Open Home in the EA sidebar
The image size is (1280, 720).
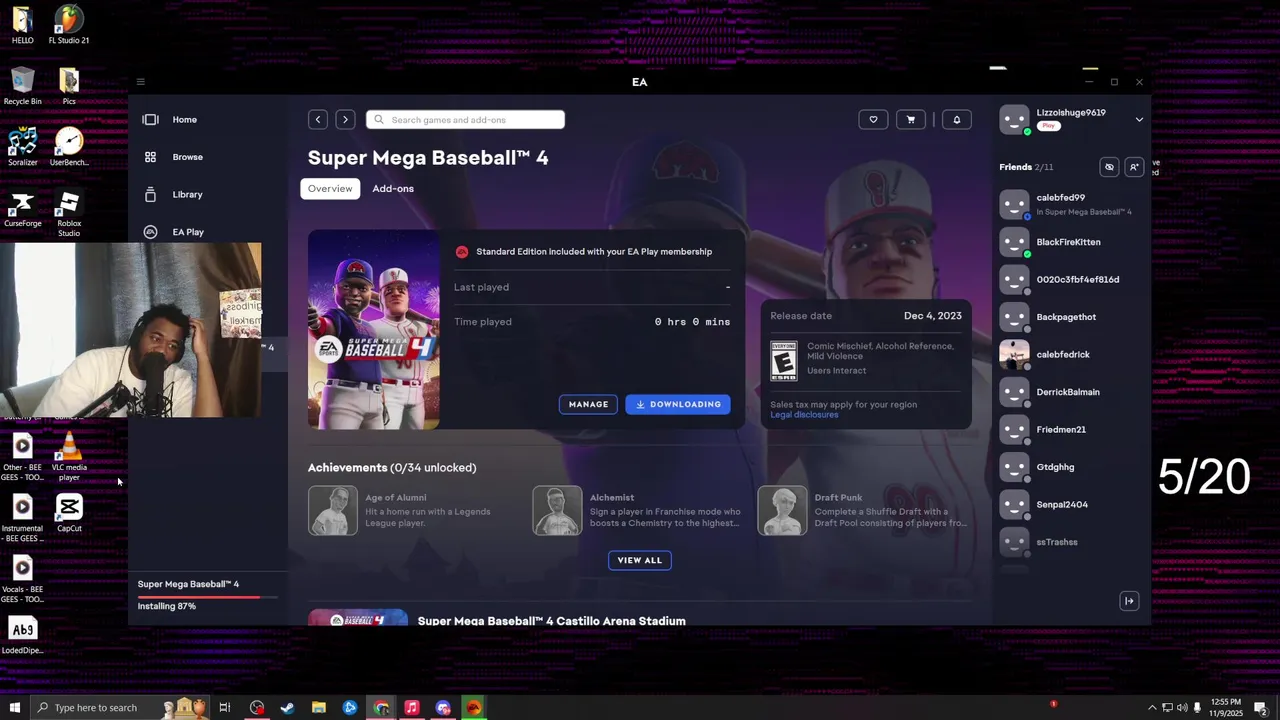pyautogui.click(x=185, y=120)
